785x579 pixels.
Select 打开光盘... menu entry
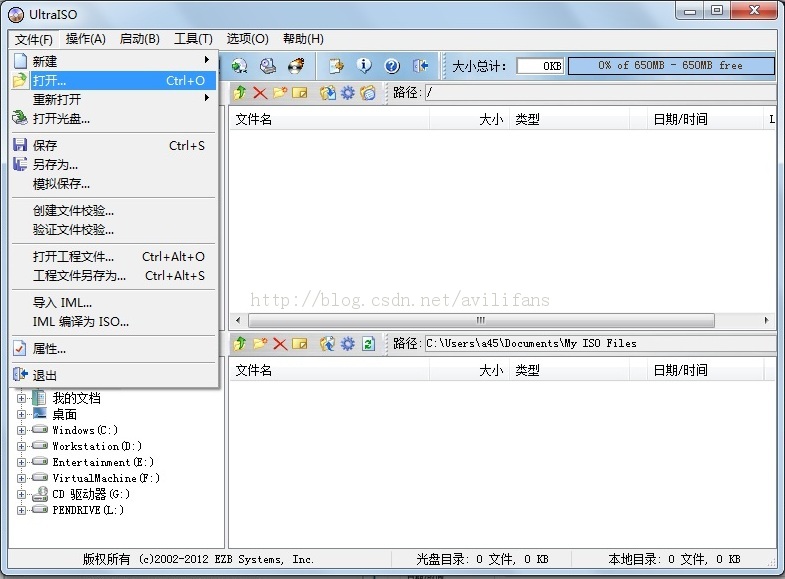[x=114, y=119]
